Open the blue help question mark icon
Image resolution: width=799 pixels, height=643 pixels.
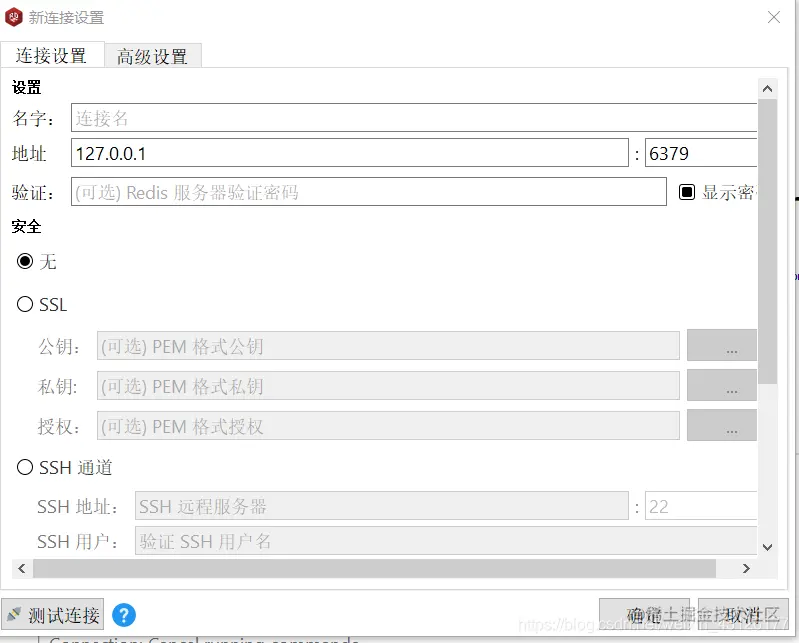coord(124,615)
